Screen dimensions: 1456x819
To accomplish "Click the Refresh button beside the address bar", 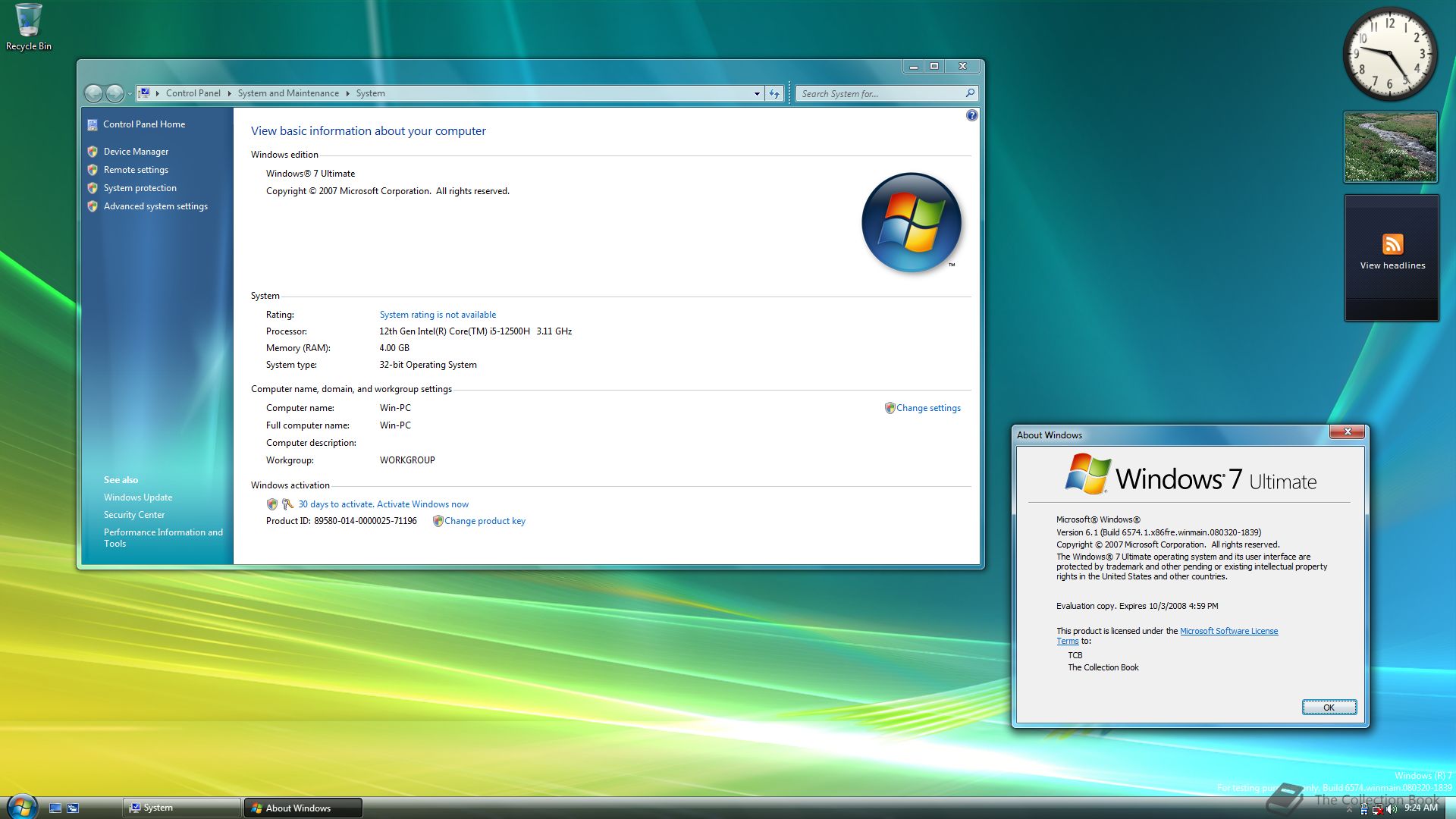I will click(773, 93).
